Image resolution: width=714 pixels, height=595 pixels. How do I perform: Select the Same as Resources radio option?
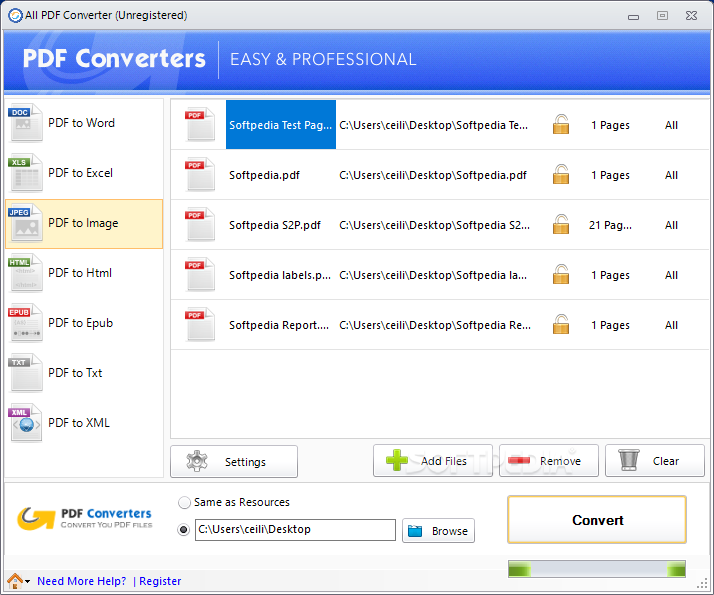tap(184, 503)
